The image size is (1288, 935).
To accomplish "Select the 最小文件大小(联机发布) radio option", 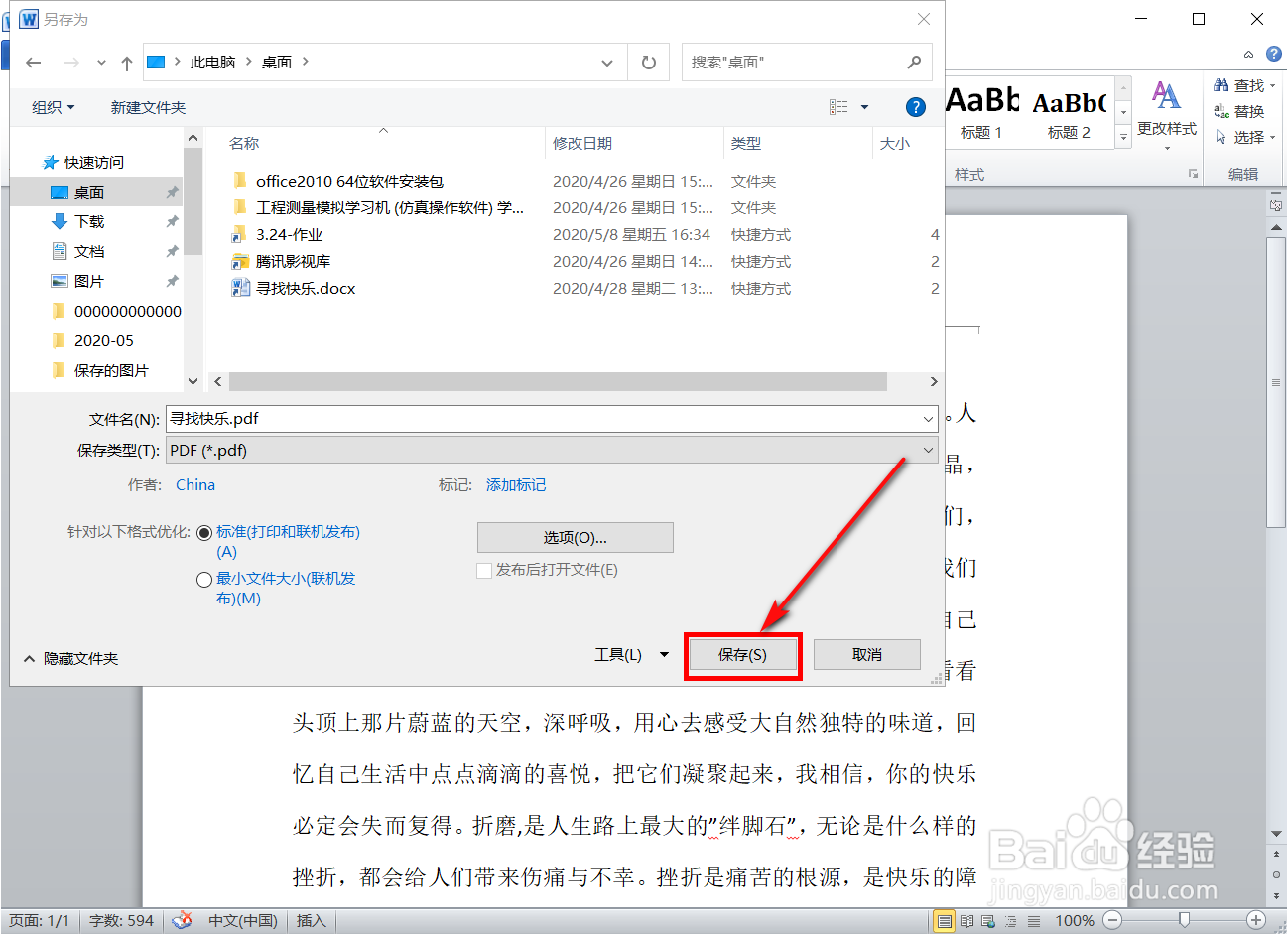I will pos(204,578).
